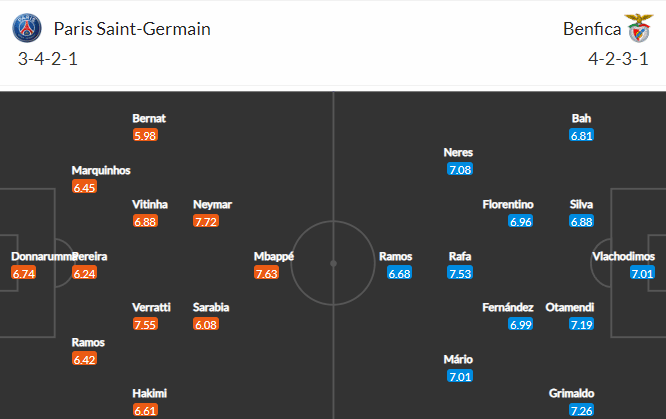
Task: Click the Benfica club crest
Action: [638, 28]
